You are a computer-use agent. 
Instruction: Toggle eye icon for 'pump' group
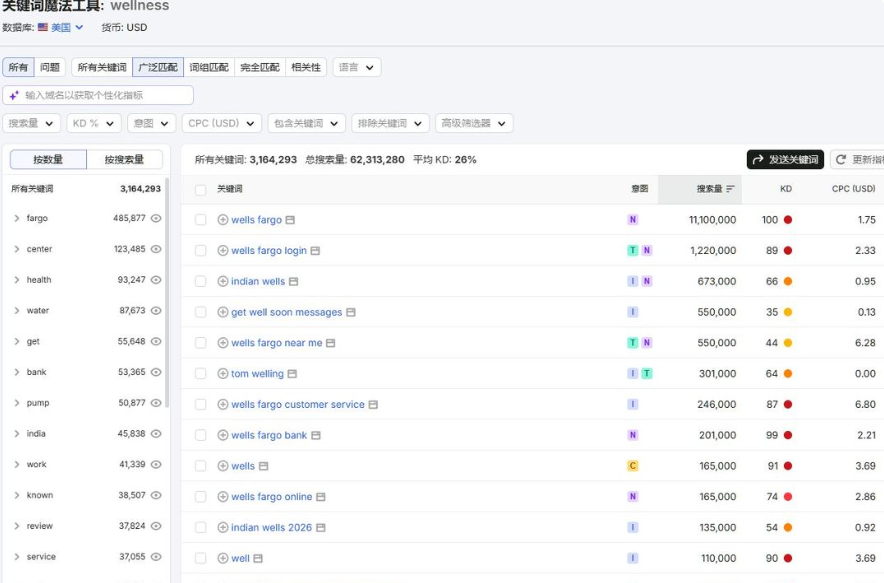pyautogui.click(x=156, y=403)
